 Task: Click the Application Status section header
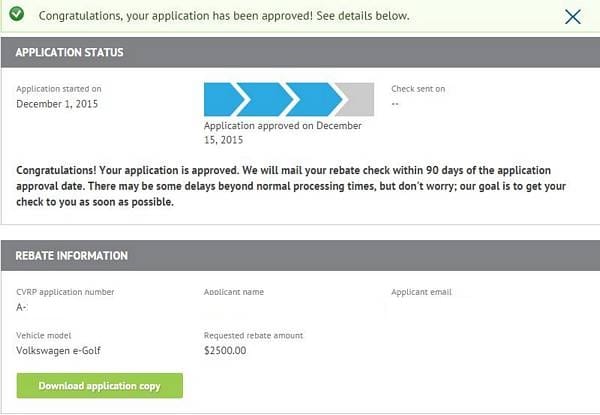[70, 52]
